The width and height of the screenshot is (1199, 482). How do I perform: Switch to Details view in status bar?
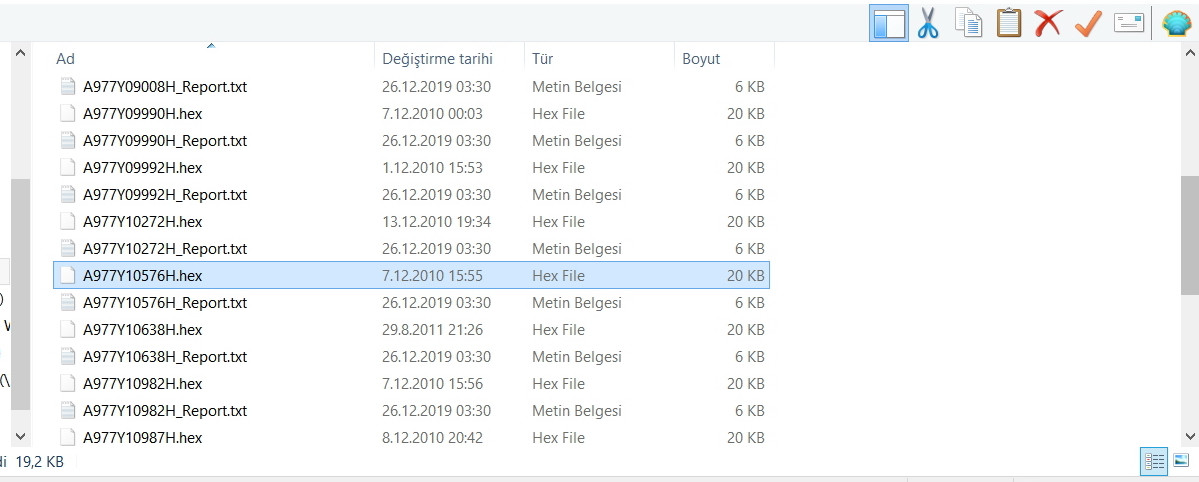(1155, 461)
